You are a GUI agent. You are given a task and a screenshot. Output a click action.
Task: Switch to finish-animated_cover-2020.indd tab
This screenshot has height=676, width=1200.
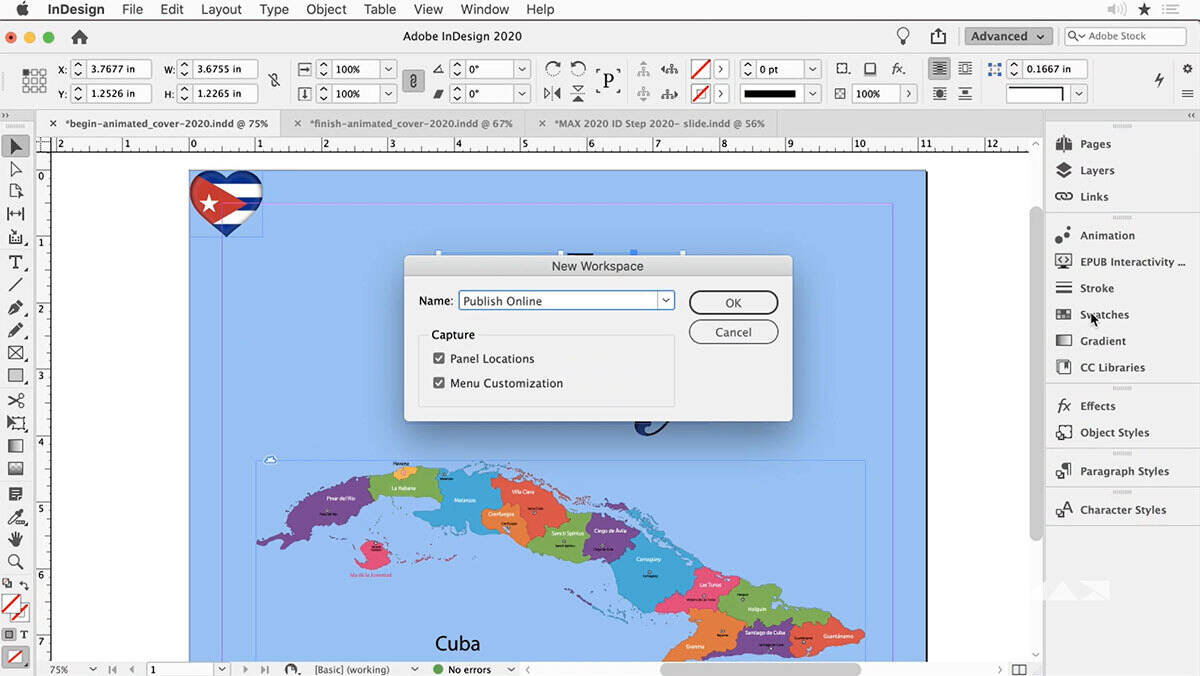(410, 124)
